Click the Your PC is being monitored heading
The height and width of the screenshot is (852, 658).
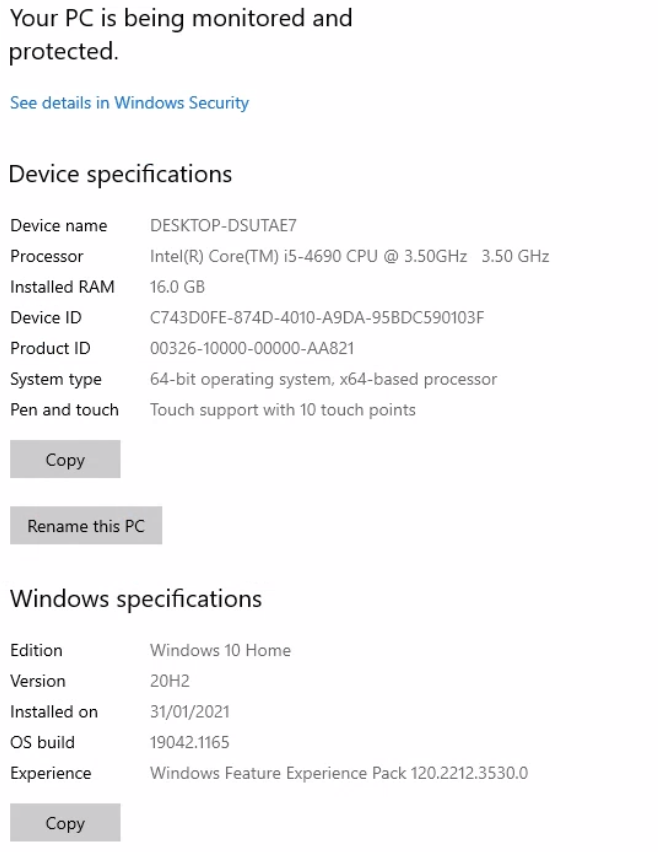181,35
